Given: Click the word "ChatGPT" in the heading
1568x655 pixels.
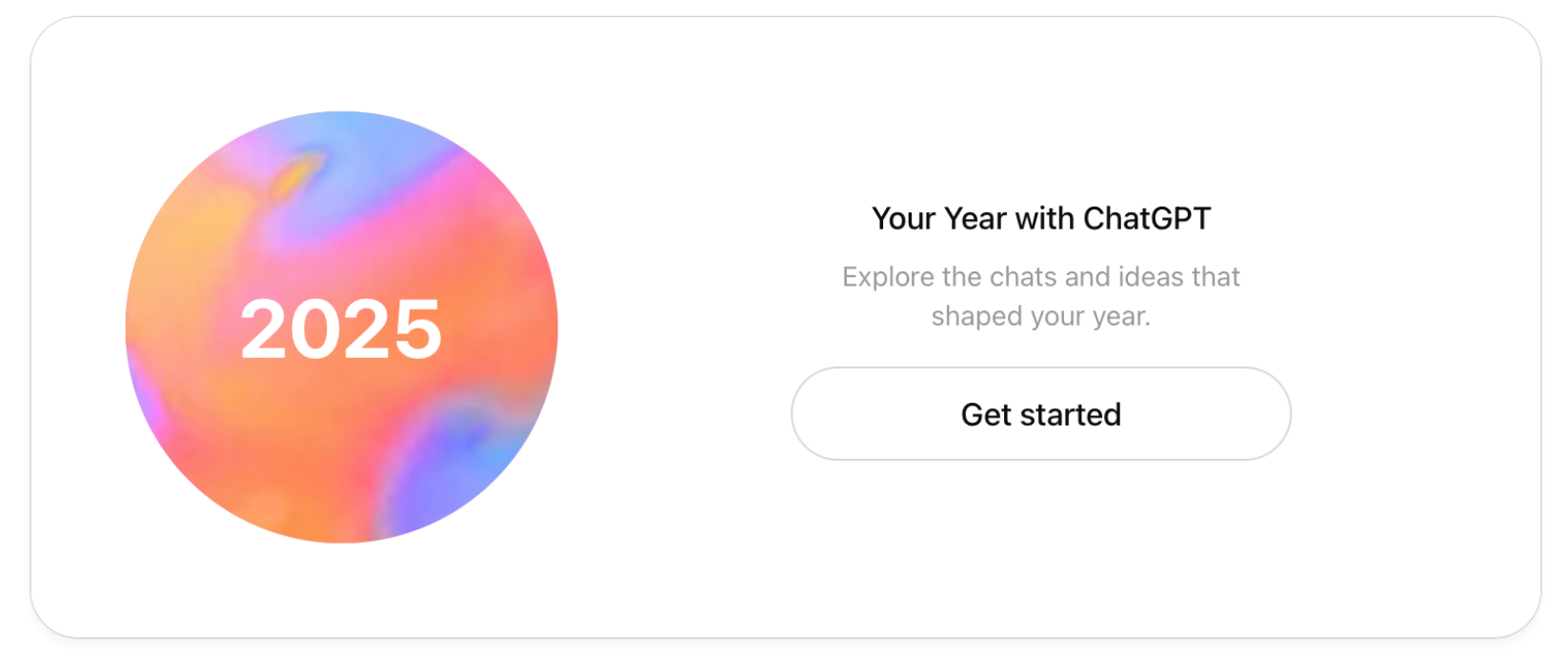Looking at the screenshot, I should (x=1147, y=219).
